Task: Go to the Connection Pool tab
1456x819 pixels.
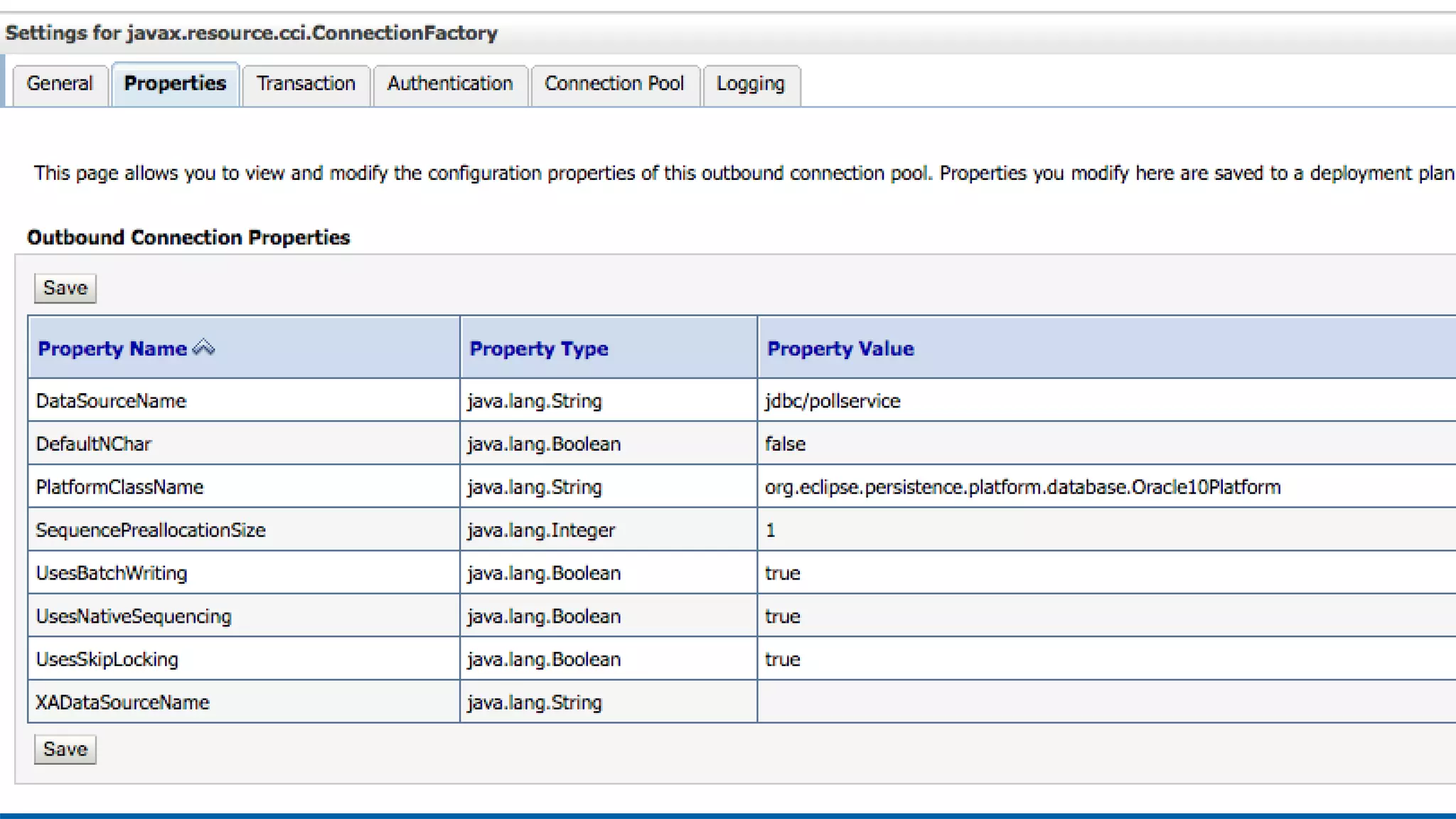Action: coord(614,84)
